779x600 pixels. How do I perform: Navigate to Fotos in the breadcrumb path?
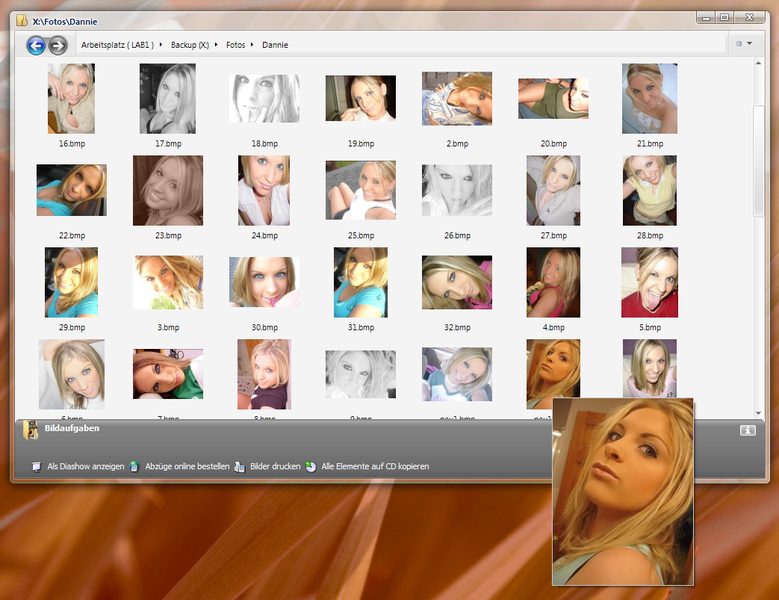point(235,45)
